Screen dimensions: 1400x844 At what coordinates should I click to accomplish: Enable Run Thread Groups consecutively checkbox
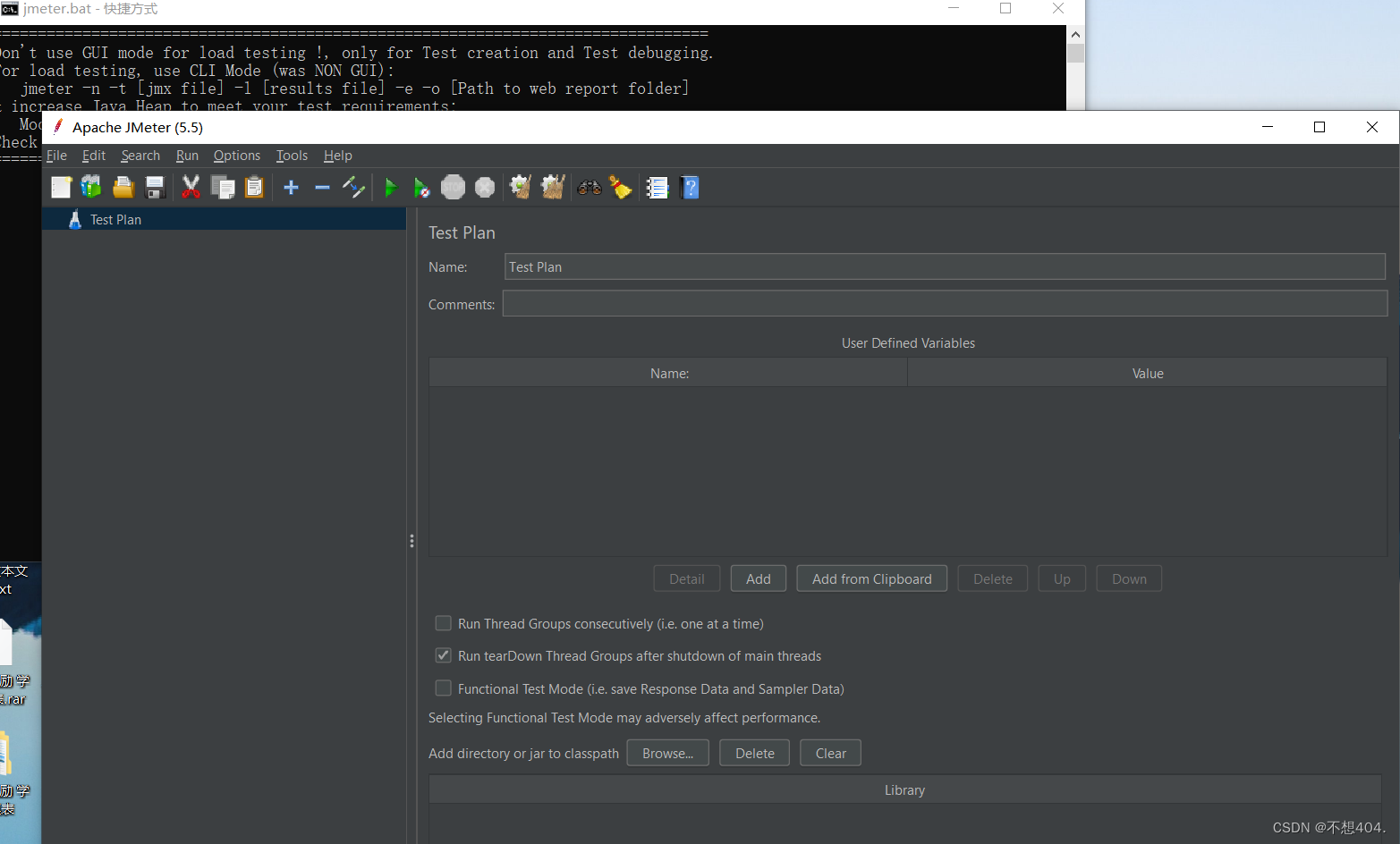[x=443, y=623]
